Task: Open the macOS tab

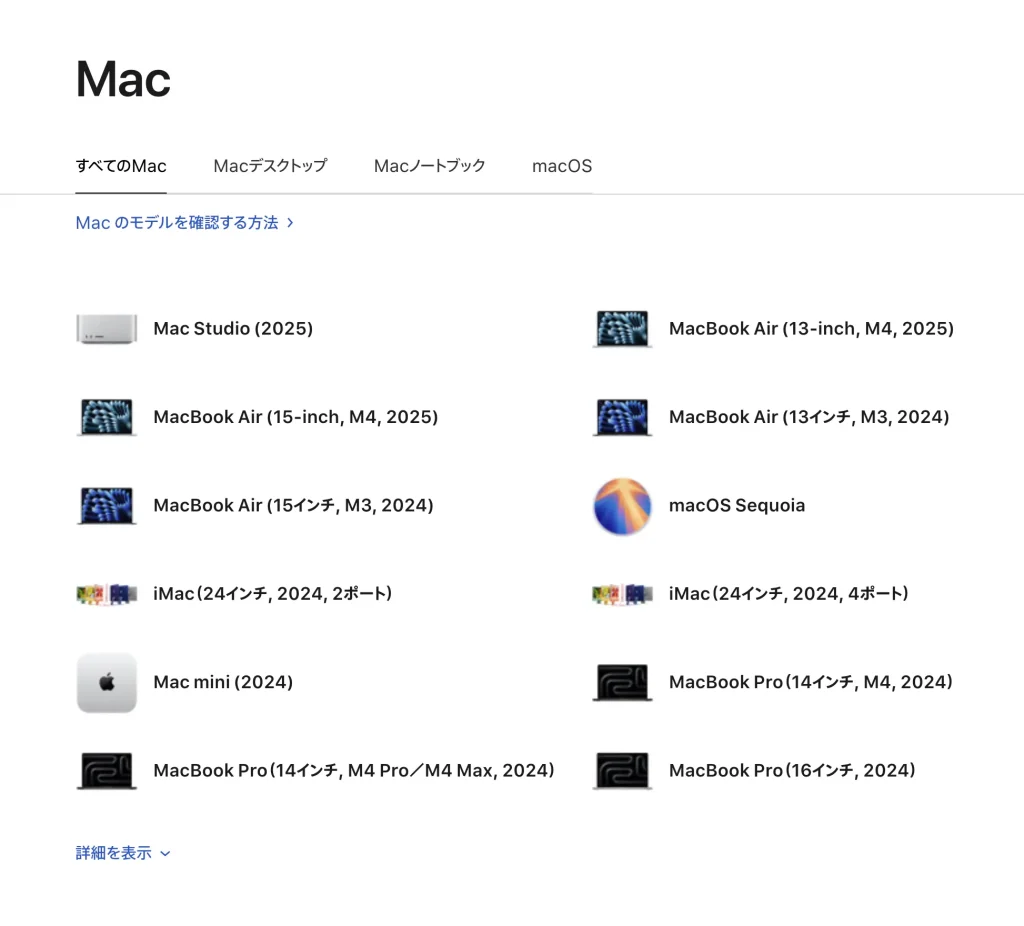Action: (562, 166)
